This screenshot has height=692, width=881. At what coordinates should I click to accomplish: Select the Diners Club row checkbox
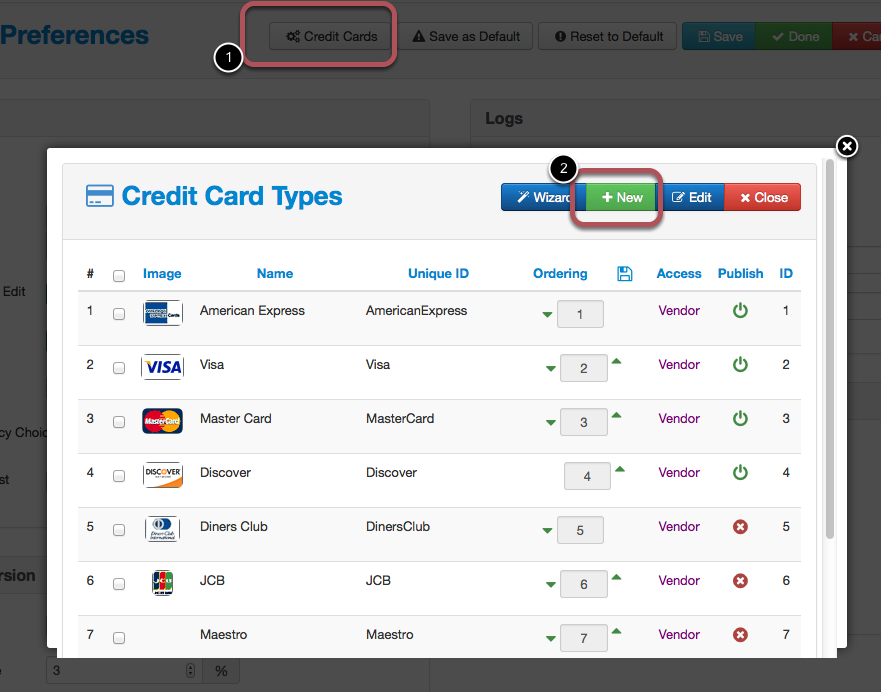coord(119,530)
